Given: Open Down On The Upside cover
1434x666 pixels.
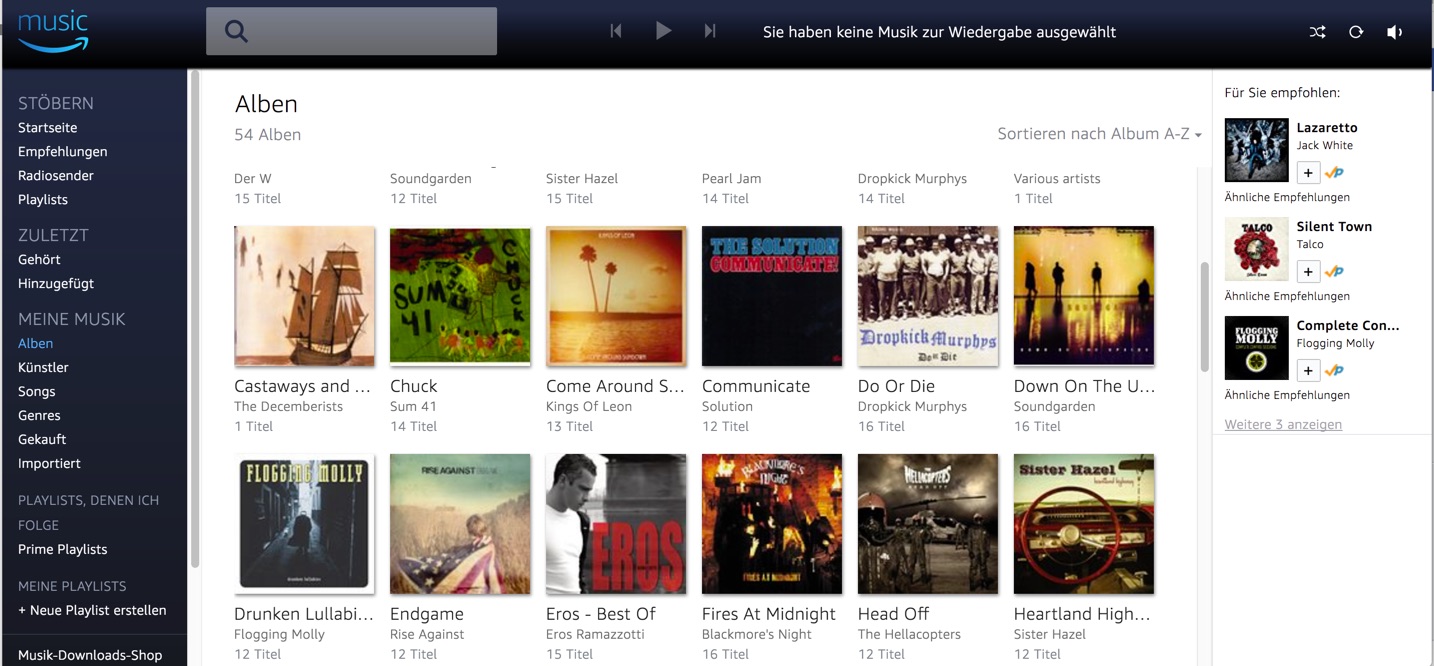Looking at the screenshot, I should point(1084,296).
